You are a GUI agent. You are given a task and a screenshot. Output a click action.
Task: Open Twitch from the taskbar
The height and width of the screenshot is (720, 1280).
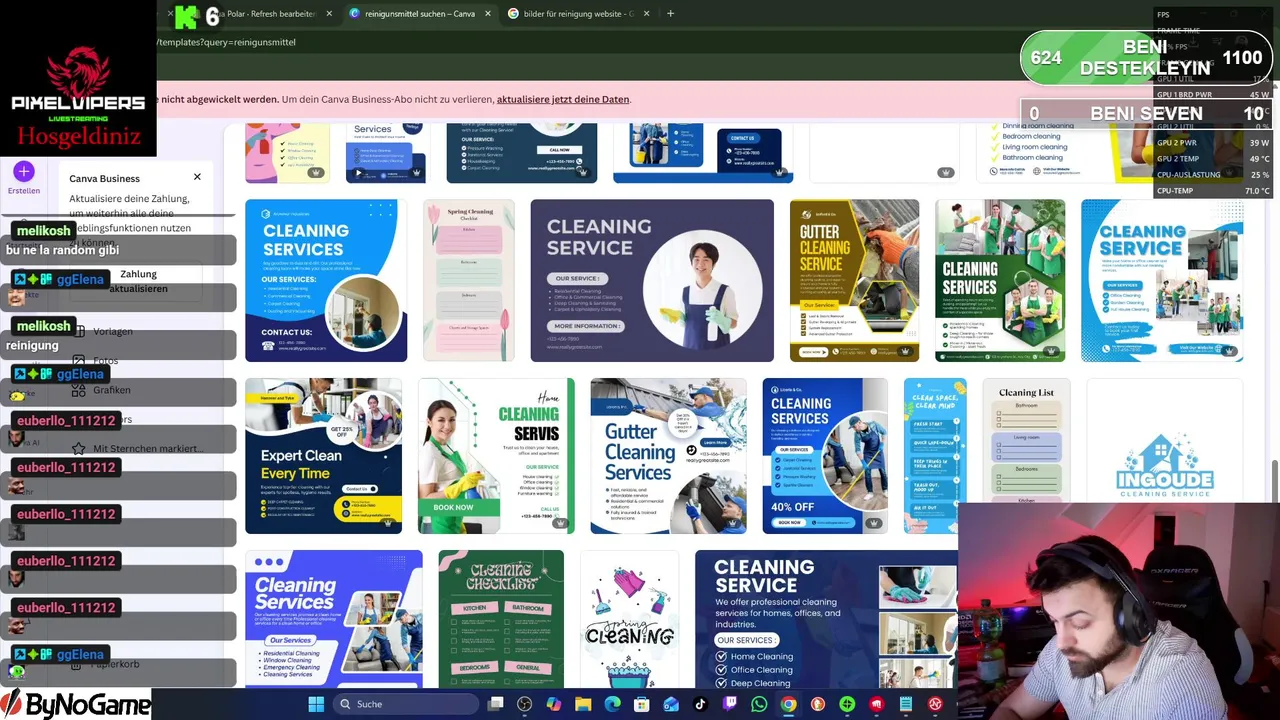729,704
